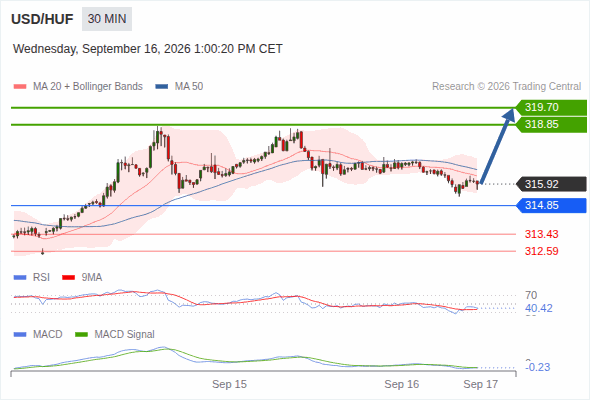The image size is (590, 400).
Task: Click the RSI value 40.42
Action: point(539,309)
